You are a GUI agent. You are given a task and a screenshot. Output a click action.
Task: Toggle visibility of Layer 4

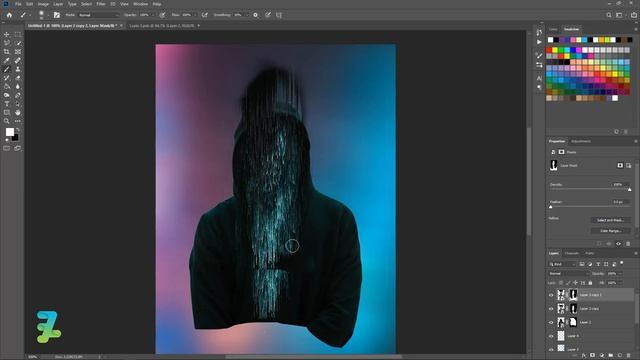pos(551,336)
